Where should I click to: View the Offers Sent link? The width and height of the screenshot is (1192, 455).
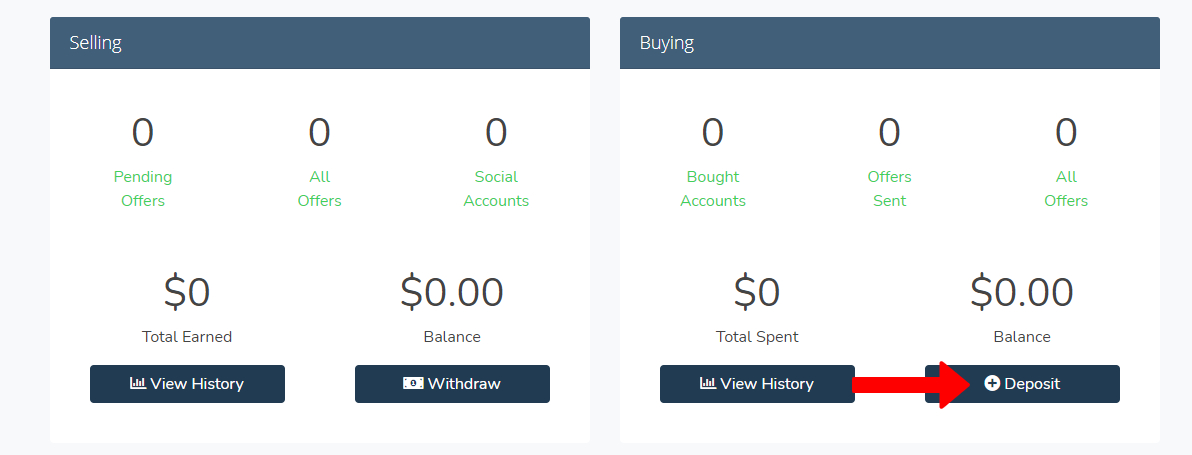889,188
